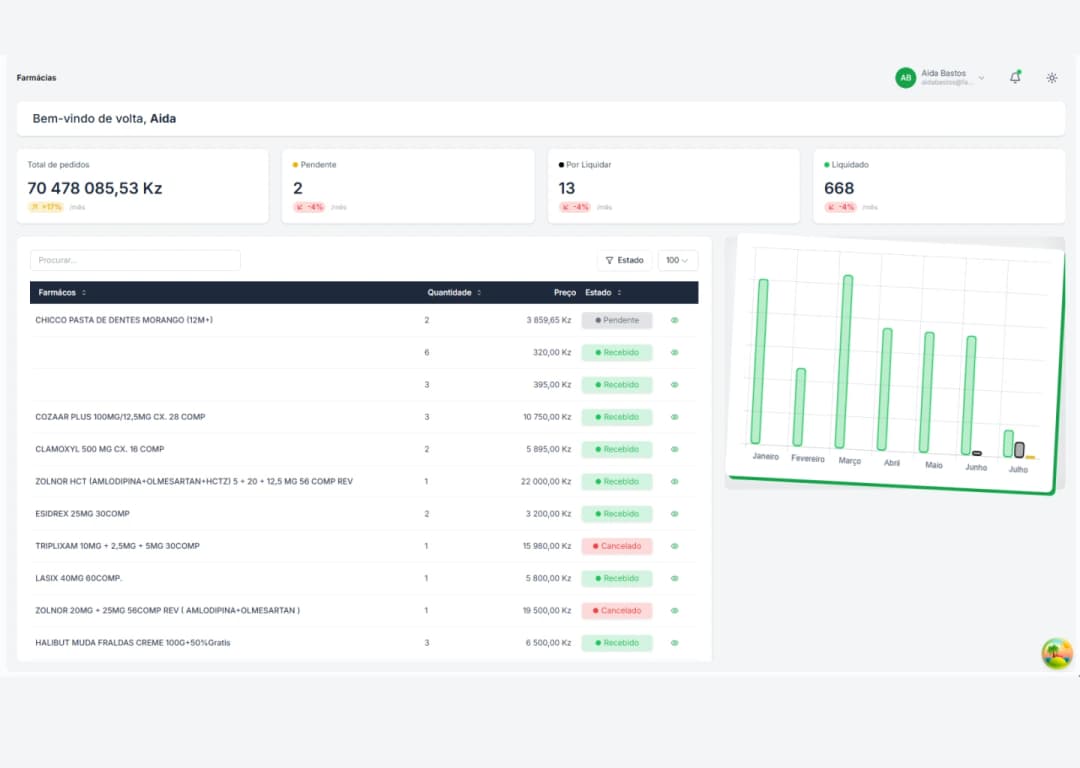Image resolution: width=1080 pixels, height=768 pixels.
Task: Sort table by Estado column header
Action: [603, 293]
